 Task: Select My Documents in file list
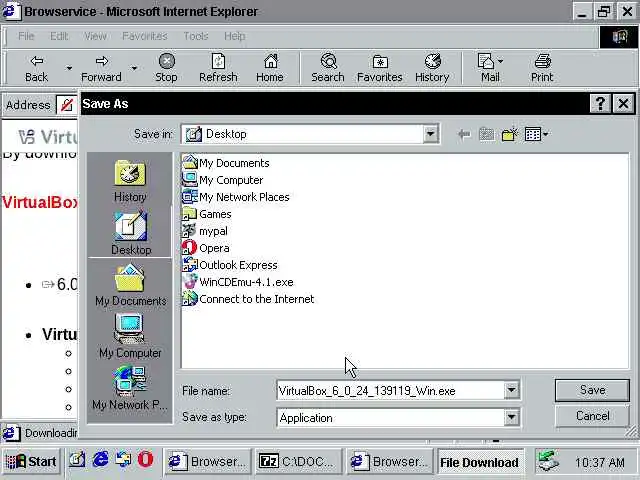coord(226,163)
